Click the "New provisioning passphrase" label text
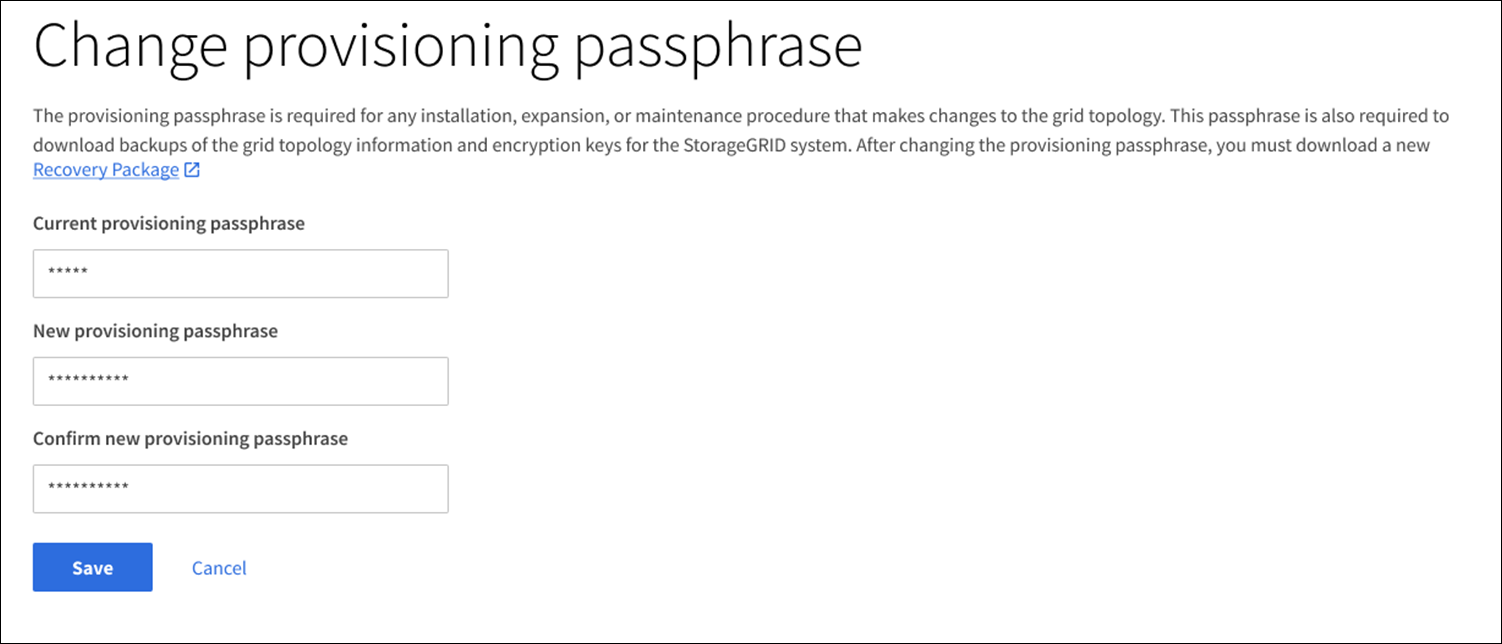 coord(155,331)
